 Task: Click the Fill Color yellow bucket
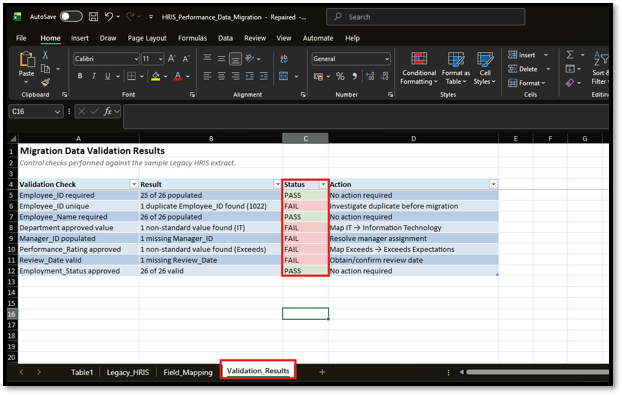tap(156, 76)
